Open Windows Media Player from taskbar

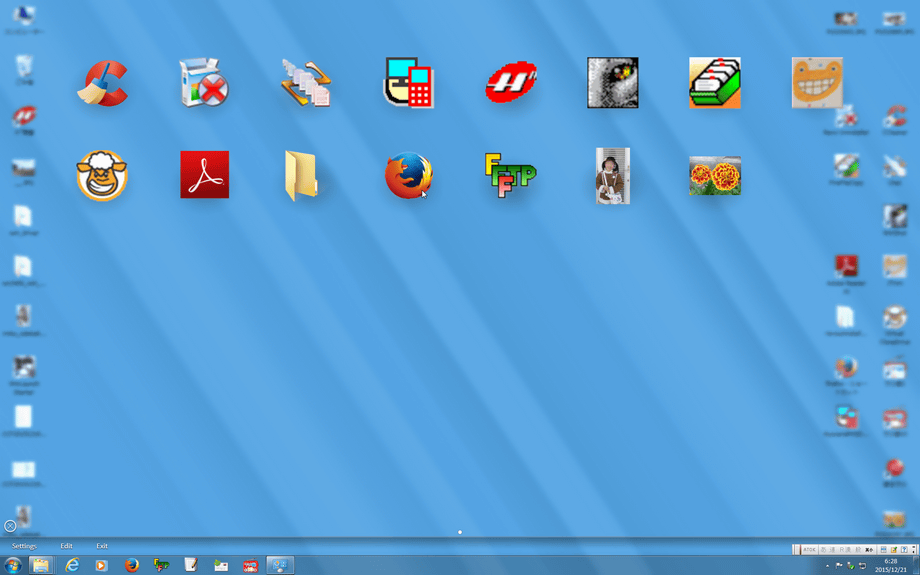[102, 565]
